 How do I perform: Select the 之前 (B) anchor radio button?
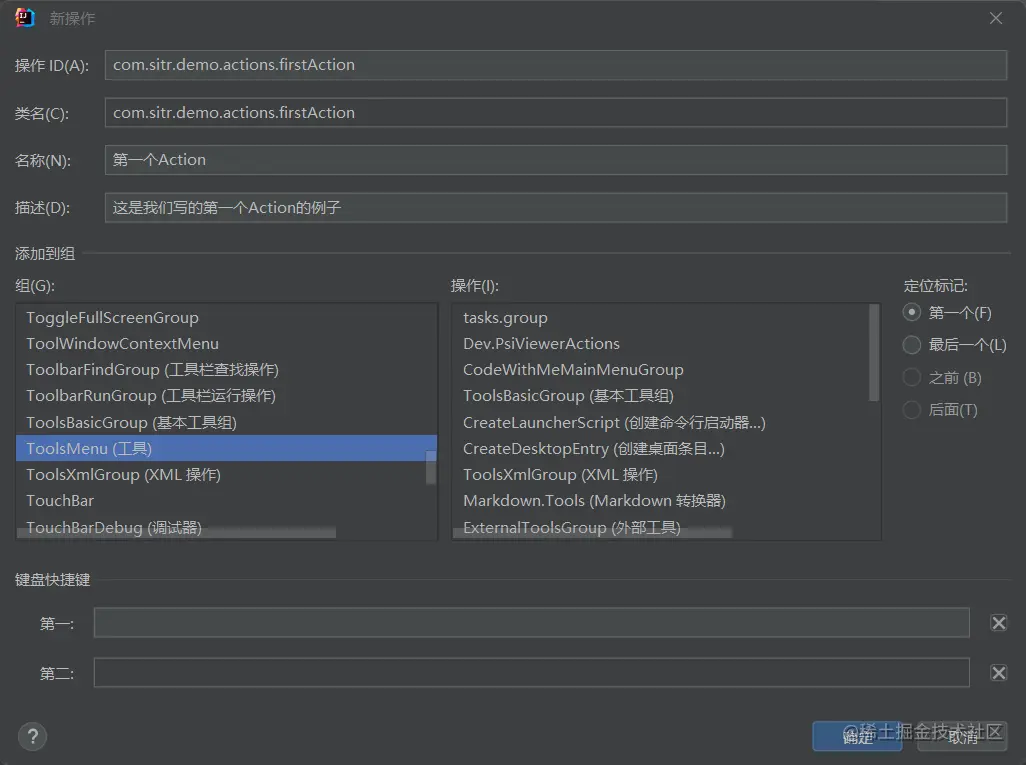pyautogui.click(x=911, y=377)
